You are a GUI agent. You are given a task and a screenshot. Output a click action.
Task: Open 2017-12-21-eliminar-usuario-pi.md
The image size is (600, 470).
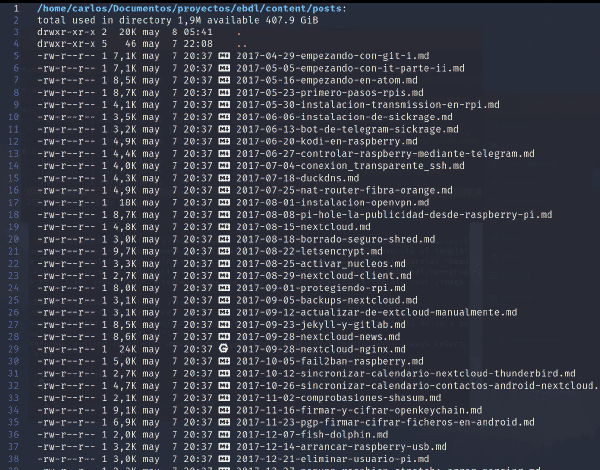pos(333,459)
